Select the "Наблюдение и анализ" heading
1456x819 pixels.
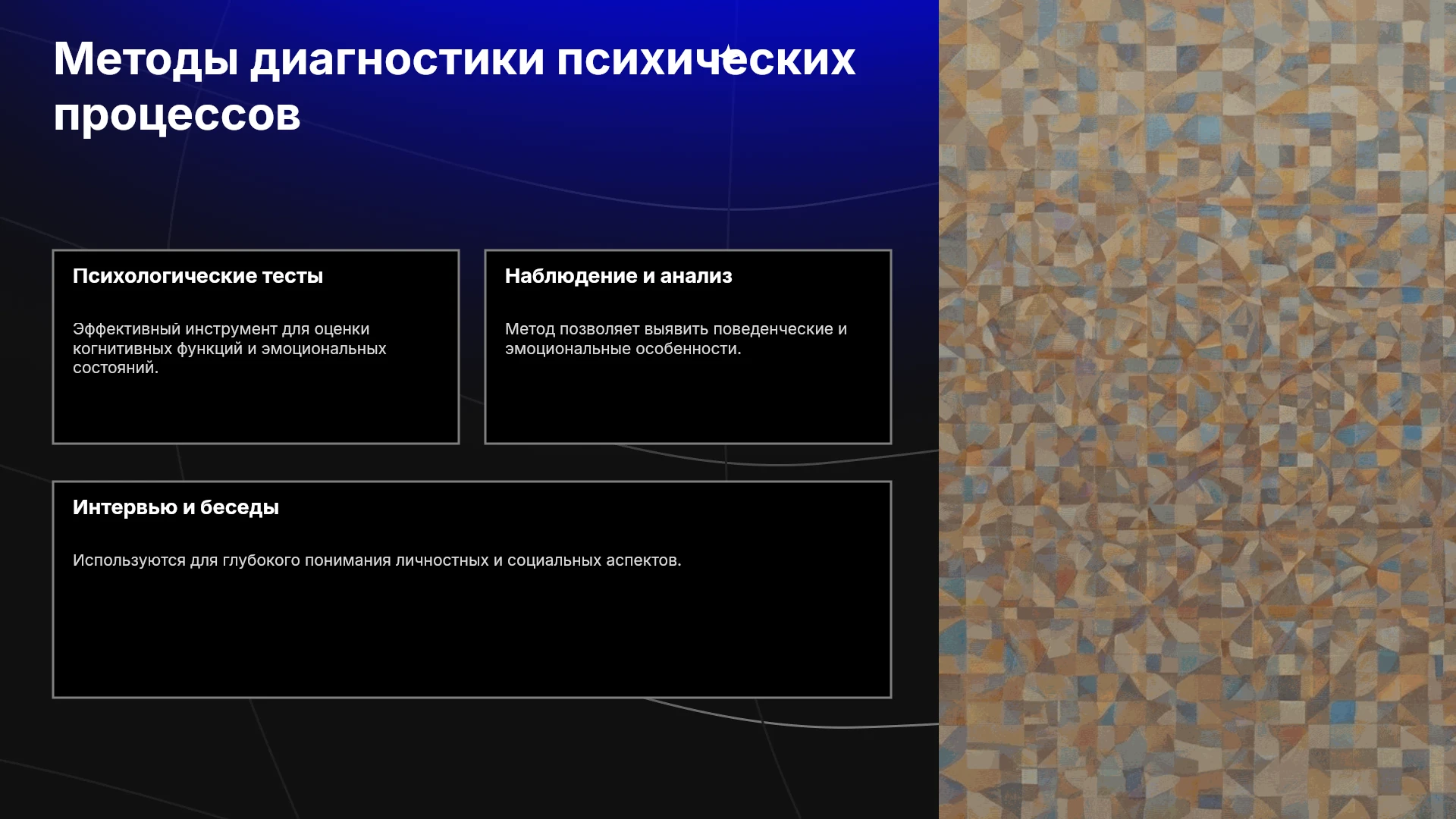click(x=619, y=276)
